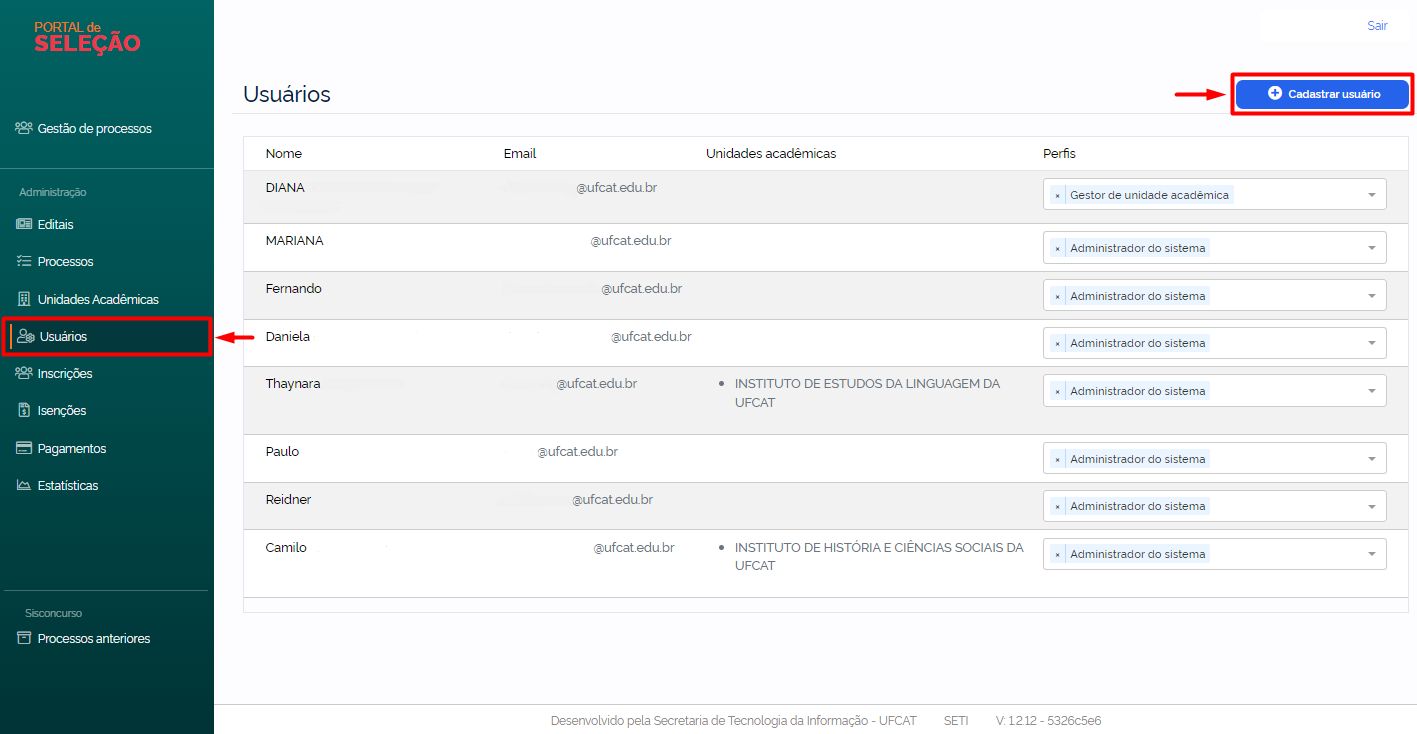Remove Thaynara's Administrador do sistema tag
This screenshot has width=1417, height=734.
coord(1057,391)
